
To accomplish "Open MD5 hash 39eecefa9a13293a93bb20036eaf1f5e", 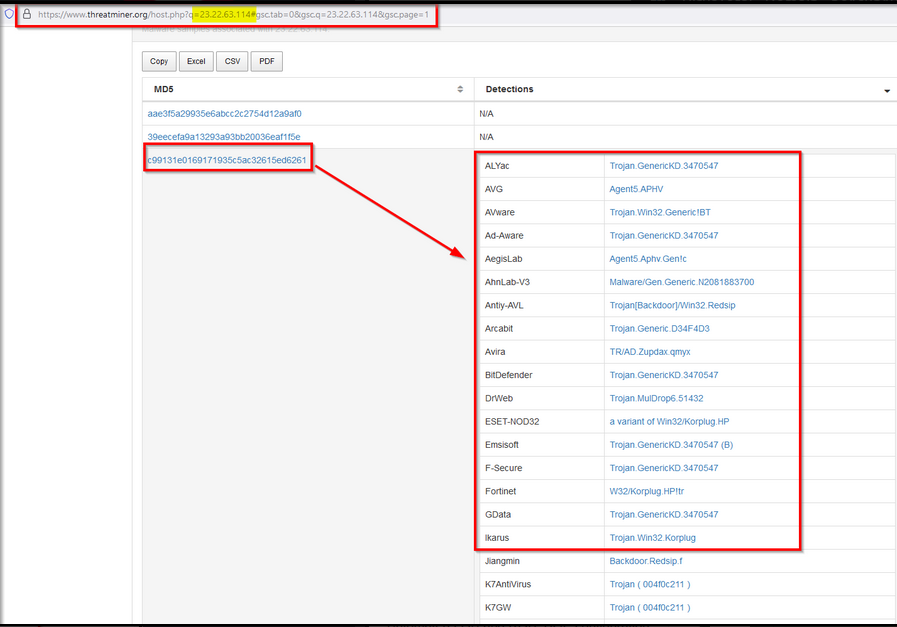I will pyautogui.click(x=224, y=137).
